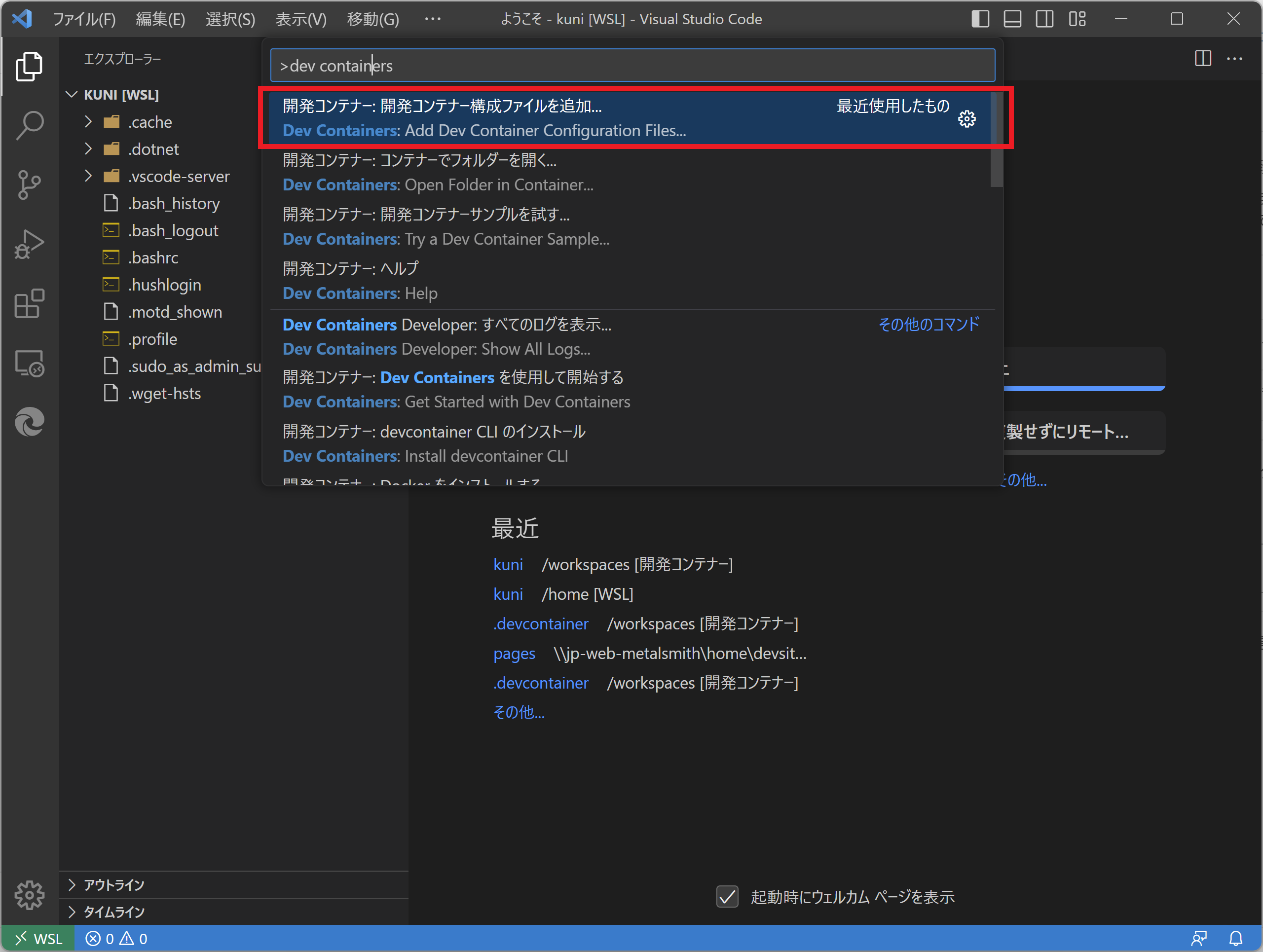Click その他... link under recent list
This screenshot has height=952, width=1263.
coord(519,712)
